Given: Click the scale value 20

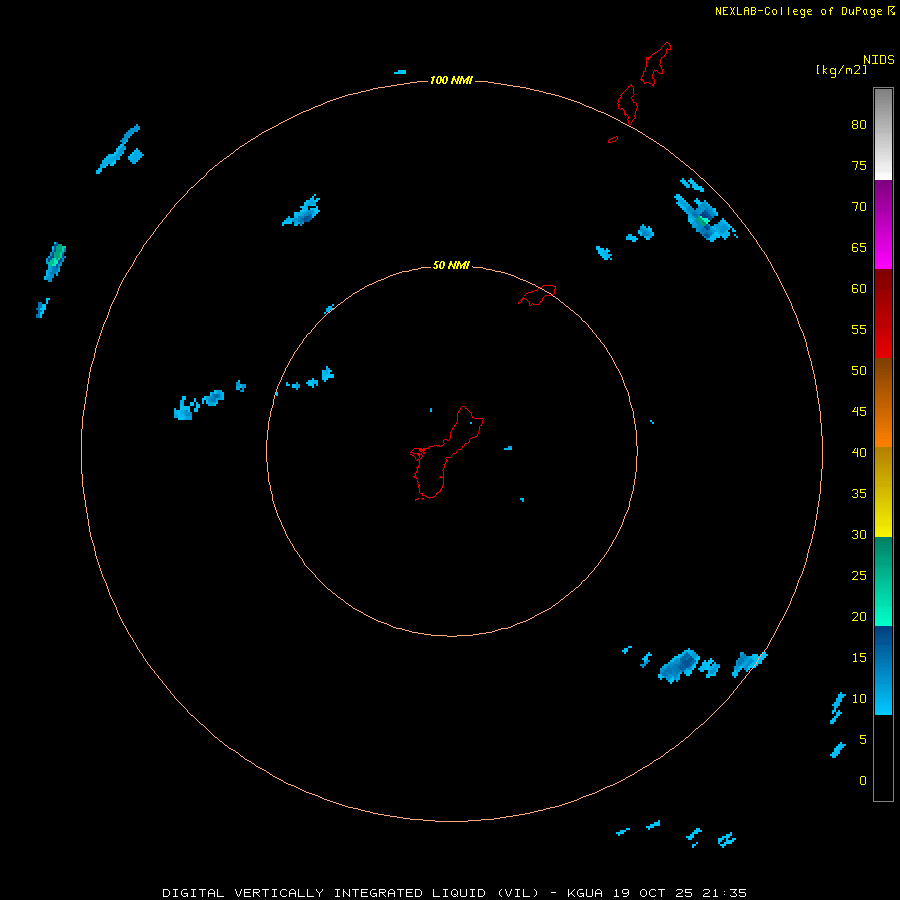Looking at the screenshot, I should [x=859, y=617].
